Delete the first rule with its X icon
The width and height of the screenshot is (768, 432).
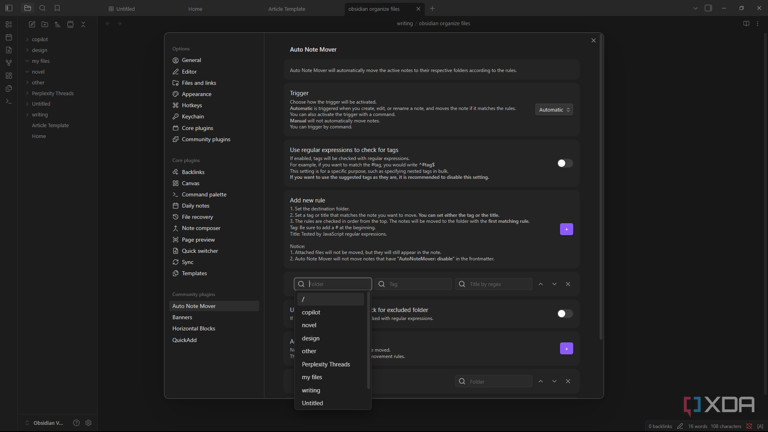click(568, 284)
